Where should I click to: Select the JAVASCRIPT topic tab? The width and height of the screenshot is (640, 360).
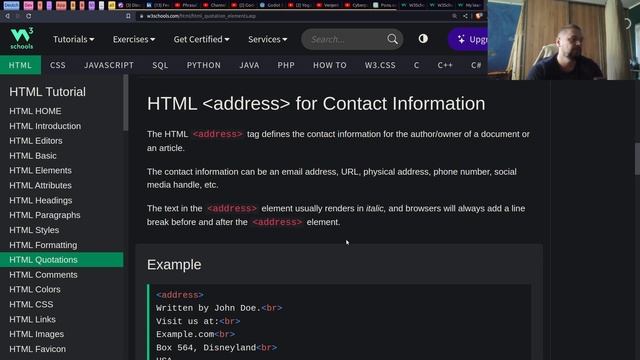point(109,65)
